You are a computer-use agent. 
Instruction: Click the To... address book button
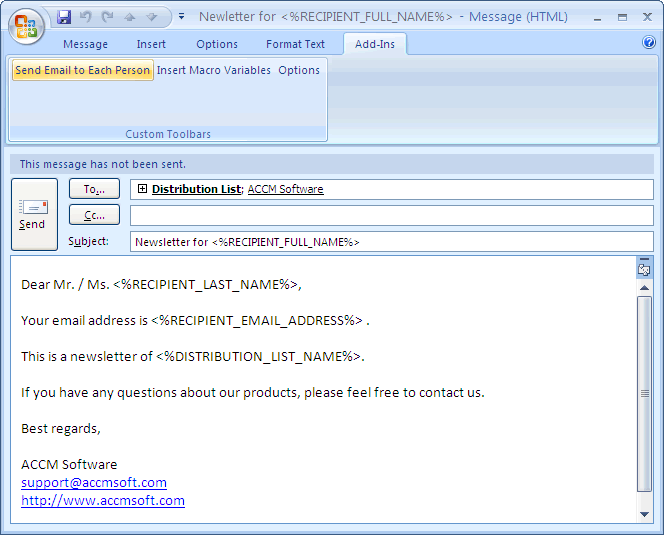pyautogui.click(x=94, y=189)
